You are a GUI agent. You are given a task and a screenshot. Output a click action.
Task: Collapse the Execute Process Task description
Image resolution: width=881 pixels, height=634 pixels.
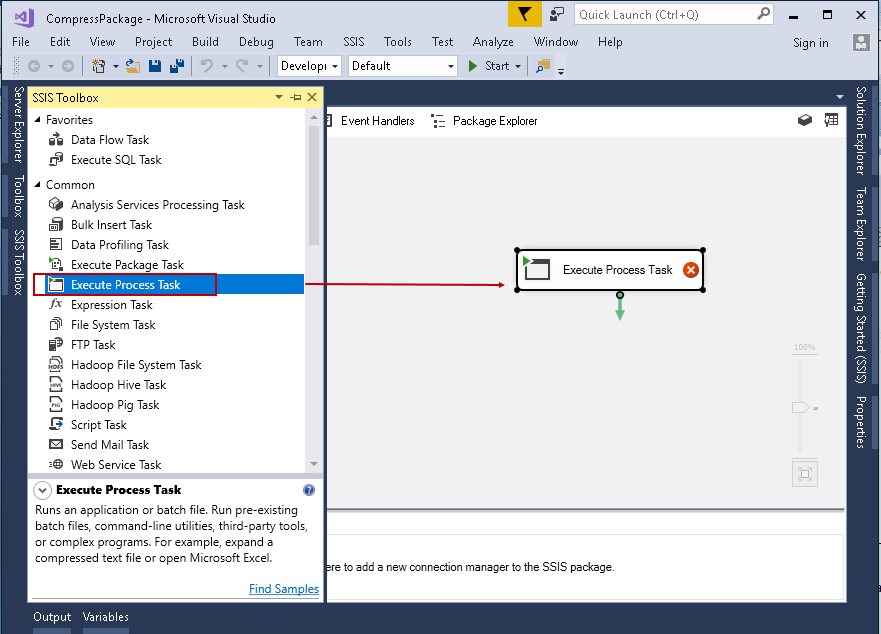click(42, 490)
